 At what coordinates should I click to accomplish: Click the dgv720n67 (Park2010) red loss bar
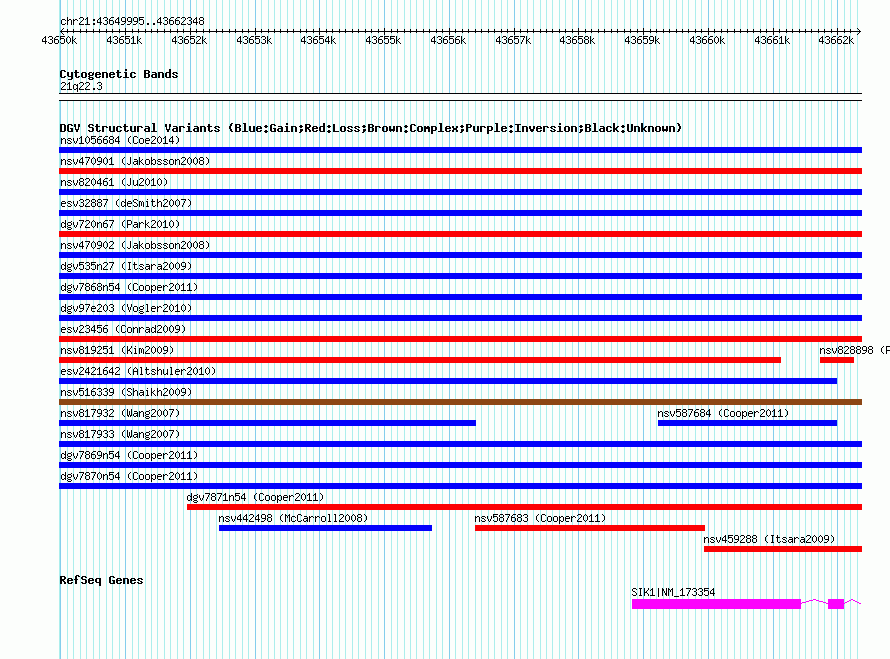click(460, 234)
